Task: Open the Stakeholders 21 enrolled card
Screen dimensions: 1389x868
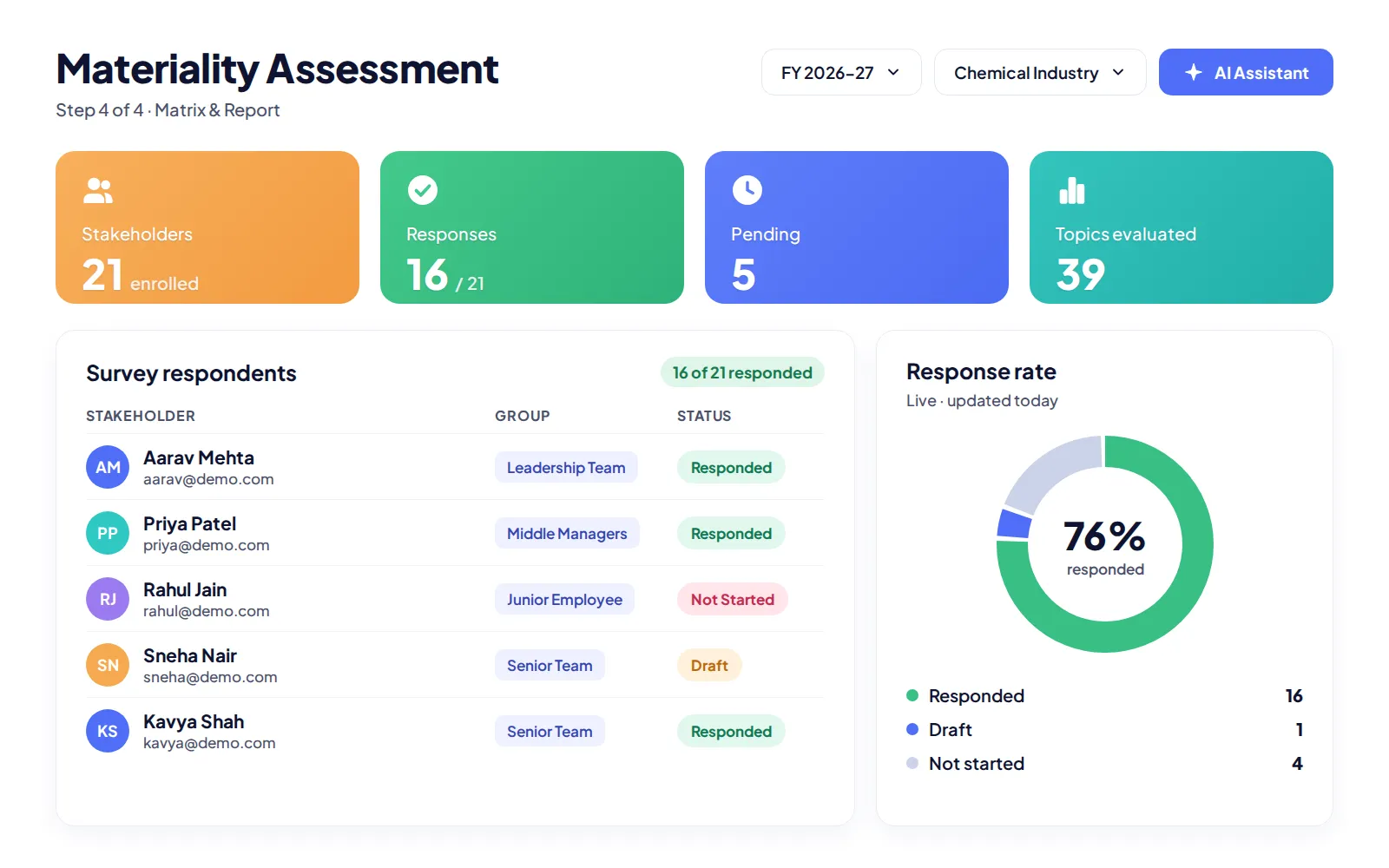Action: click(x=207, y=227)
